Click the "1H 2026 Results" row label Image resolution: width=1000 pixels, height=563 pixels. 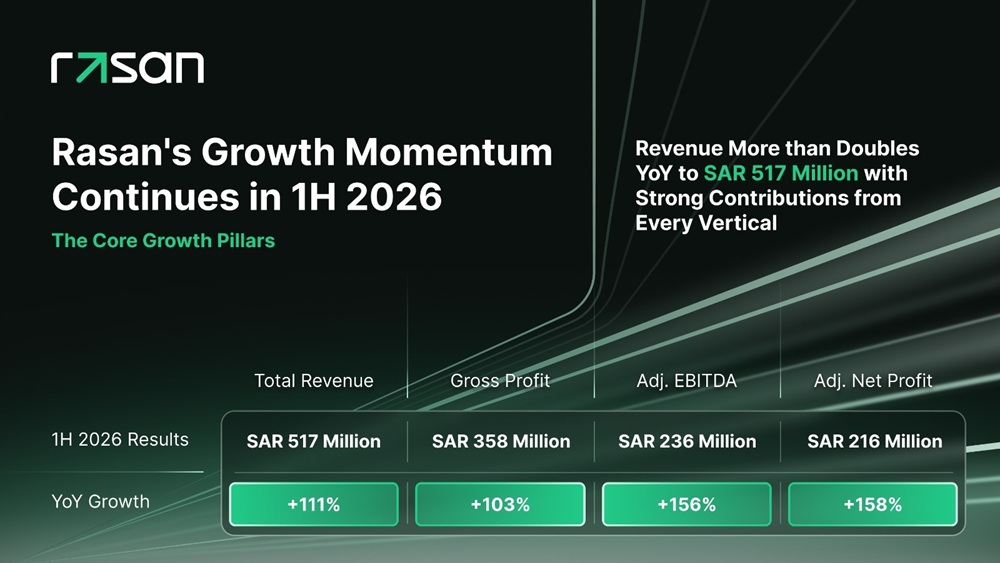120,439
